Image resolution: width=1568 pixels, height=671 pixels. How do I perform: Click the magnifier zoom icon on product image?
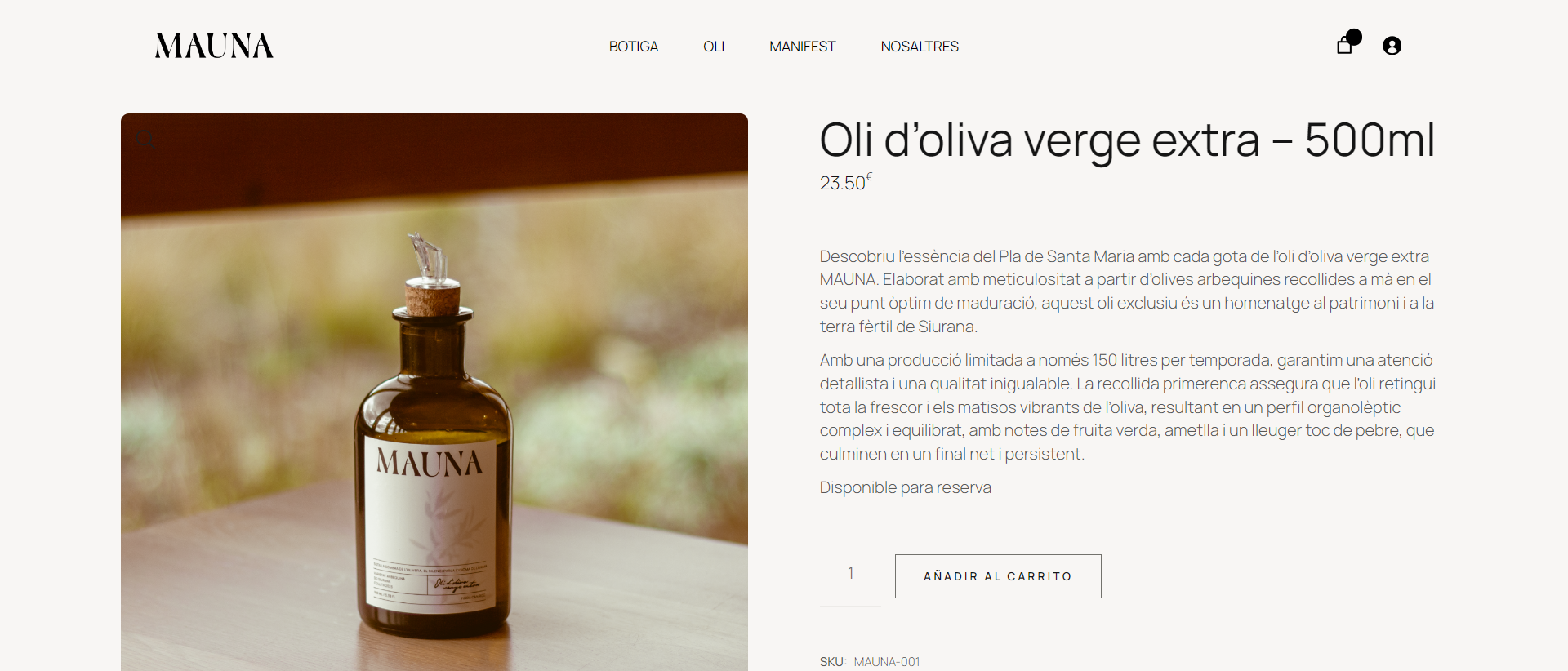tap(146, 140)
